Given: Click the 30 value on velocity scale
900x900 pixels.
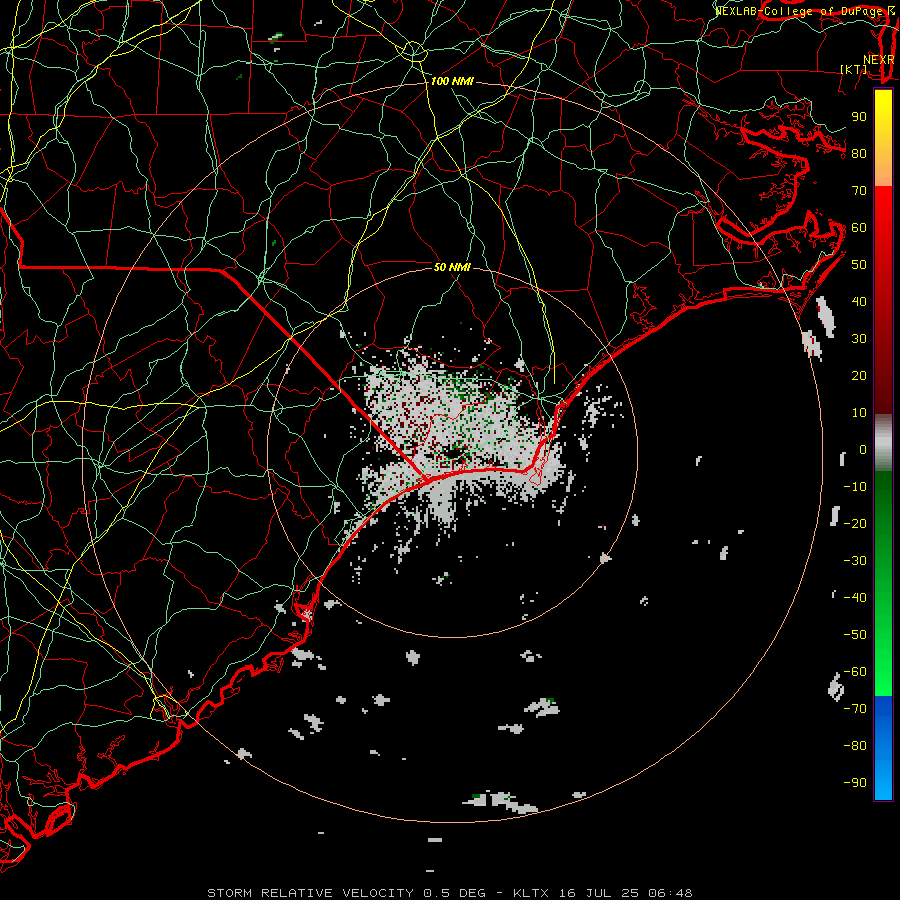Looking at the screenshot, I should coord(859,339).
